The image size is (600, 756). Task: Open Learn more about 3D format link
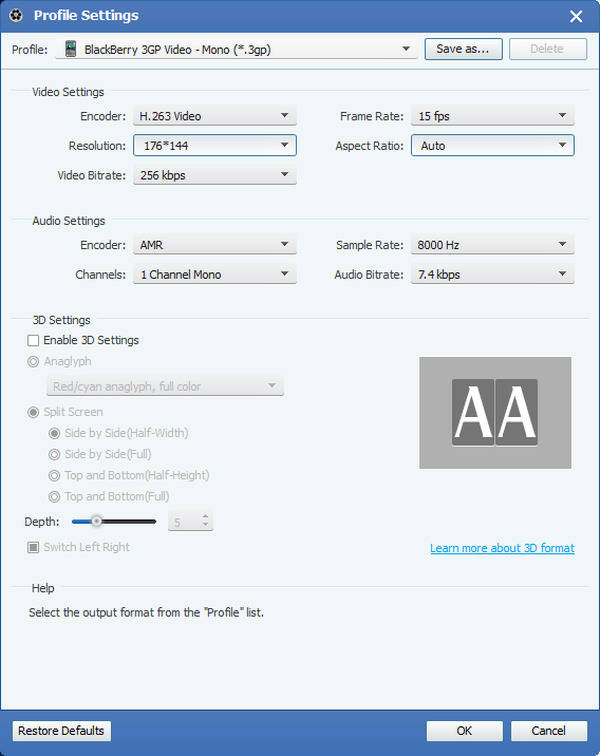point(502,548)
